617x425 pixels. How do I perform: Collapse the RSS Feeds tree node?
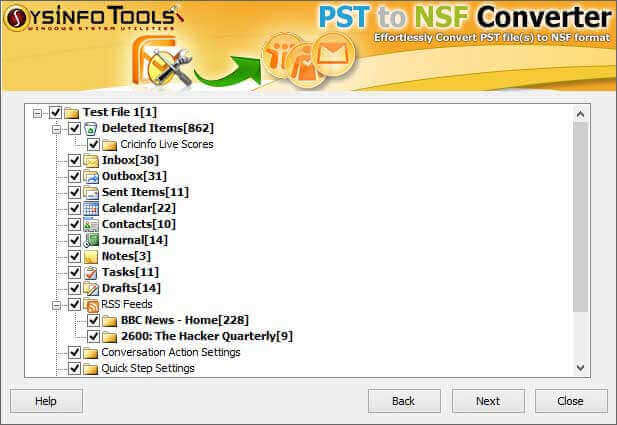point(57,305)
